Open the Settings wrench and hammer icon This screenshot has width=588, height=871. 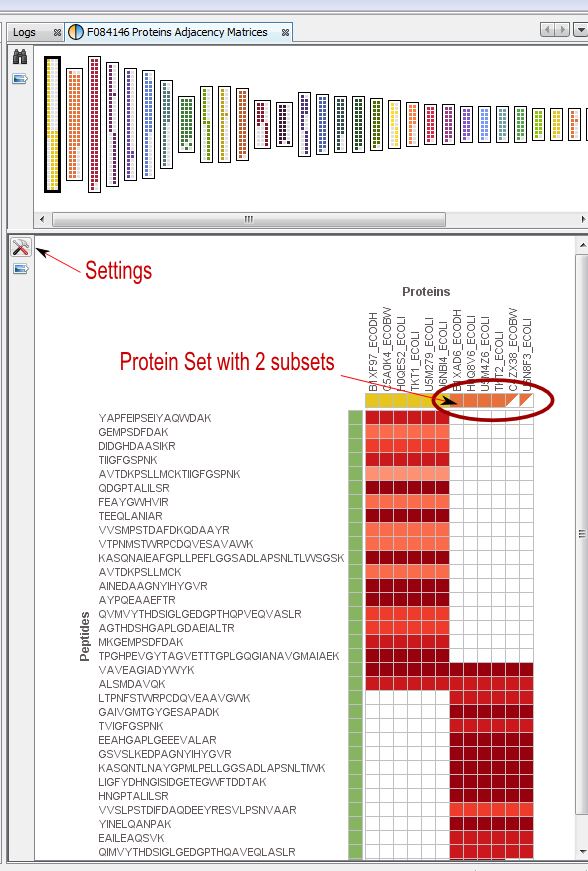21,247
